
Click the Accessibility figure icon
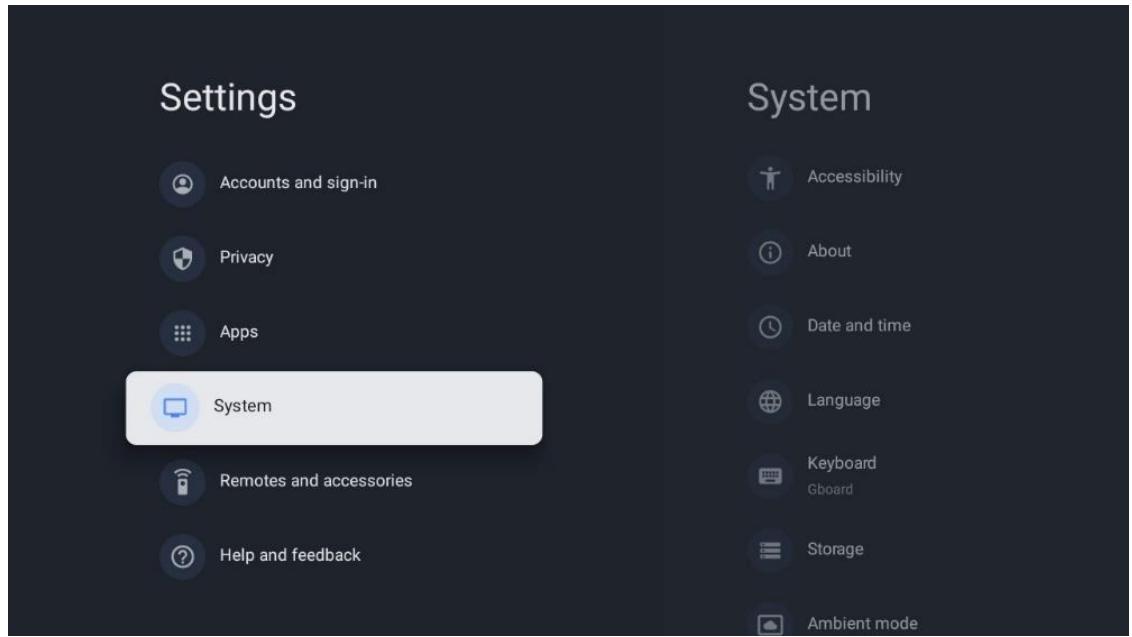[770, 178]
